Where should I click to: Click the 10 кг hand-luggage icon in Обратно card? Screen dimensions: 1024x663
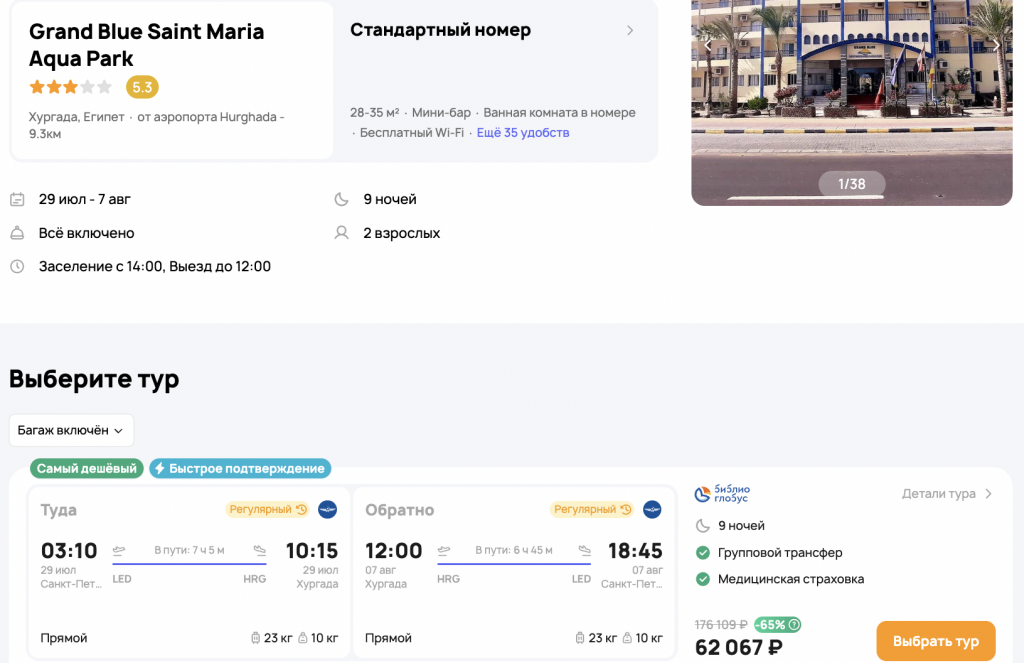[x=627, y=638]
